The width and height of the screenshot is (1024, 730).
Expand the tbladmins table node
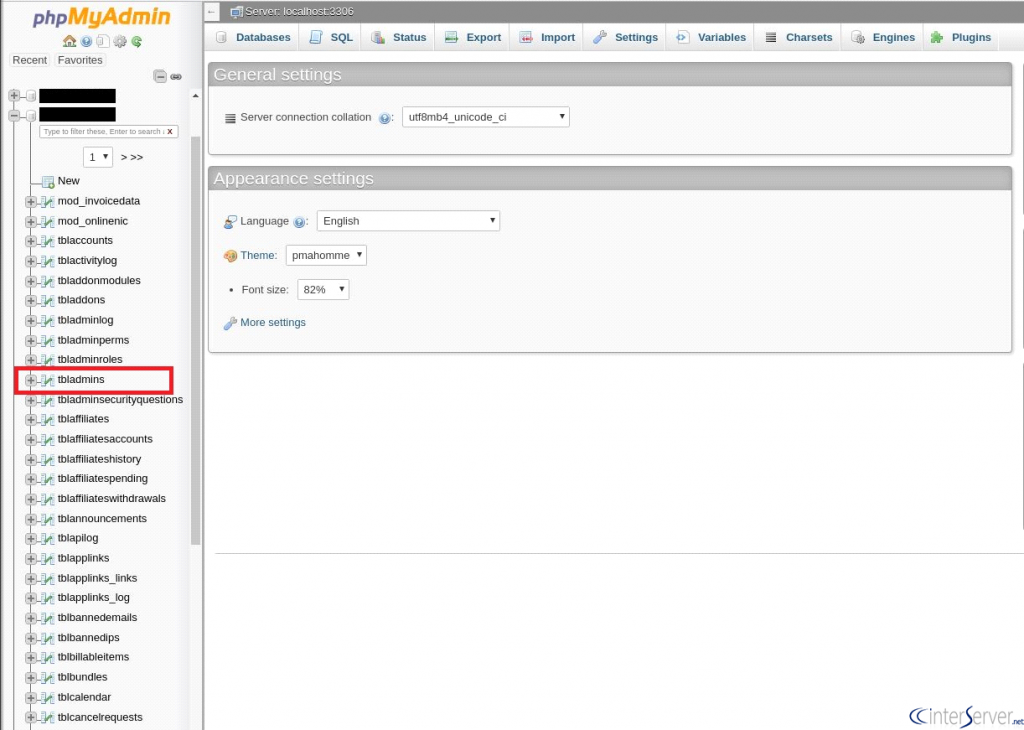click(31, 380)
